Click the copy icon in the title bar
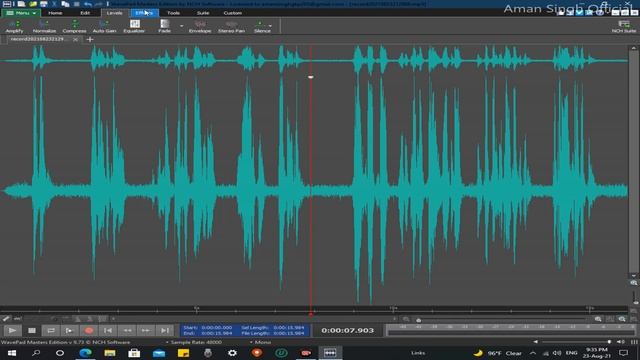The width and height of the screenshot is (640, 360). pos(65,4)
